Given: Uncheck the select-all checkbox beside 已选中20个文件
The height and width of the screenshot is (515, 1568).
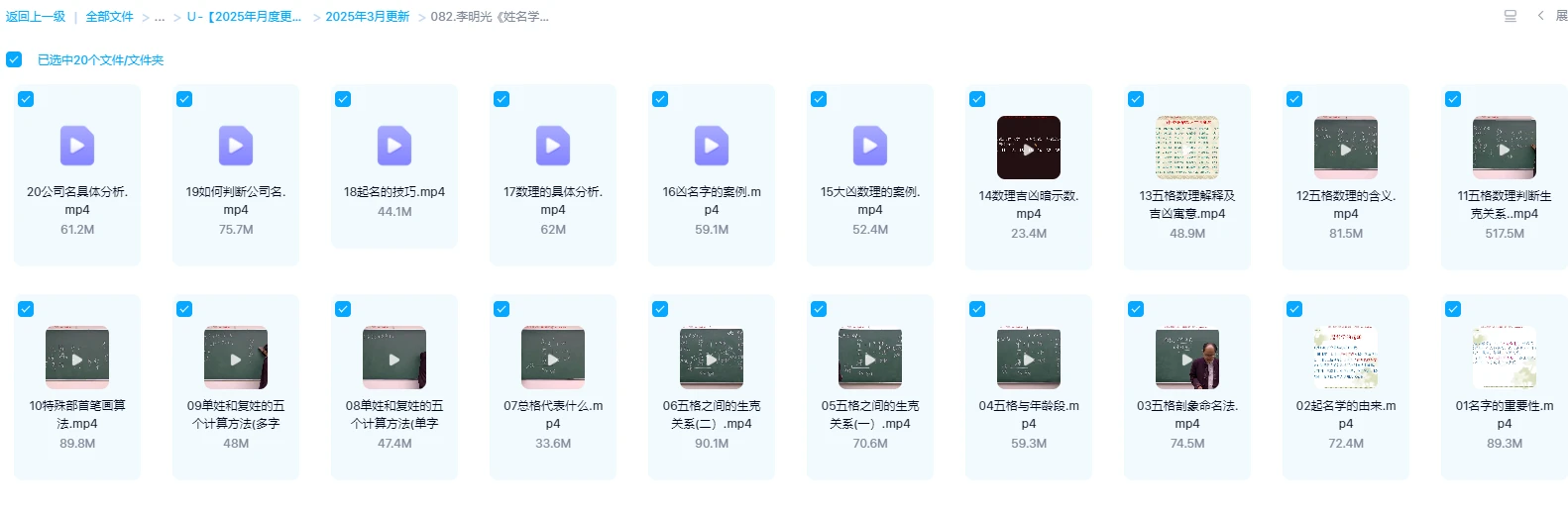Looking at the screenshot, I should pos(14,59).
